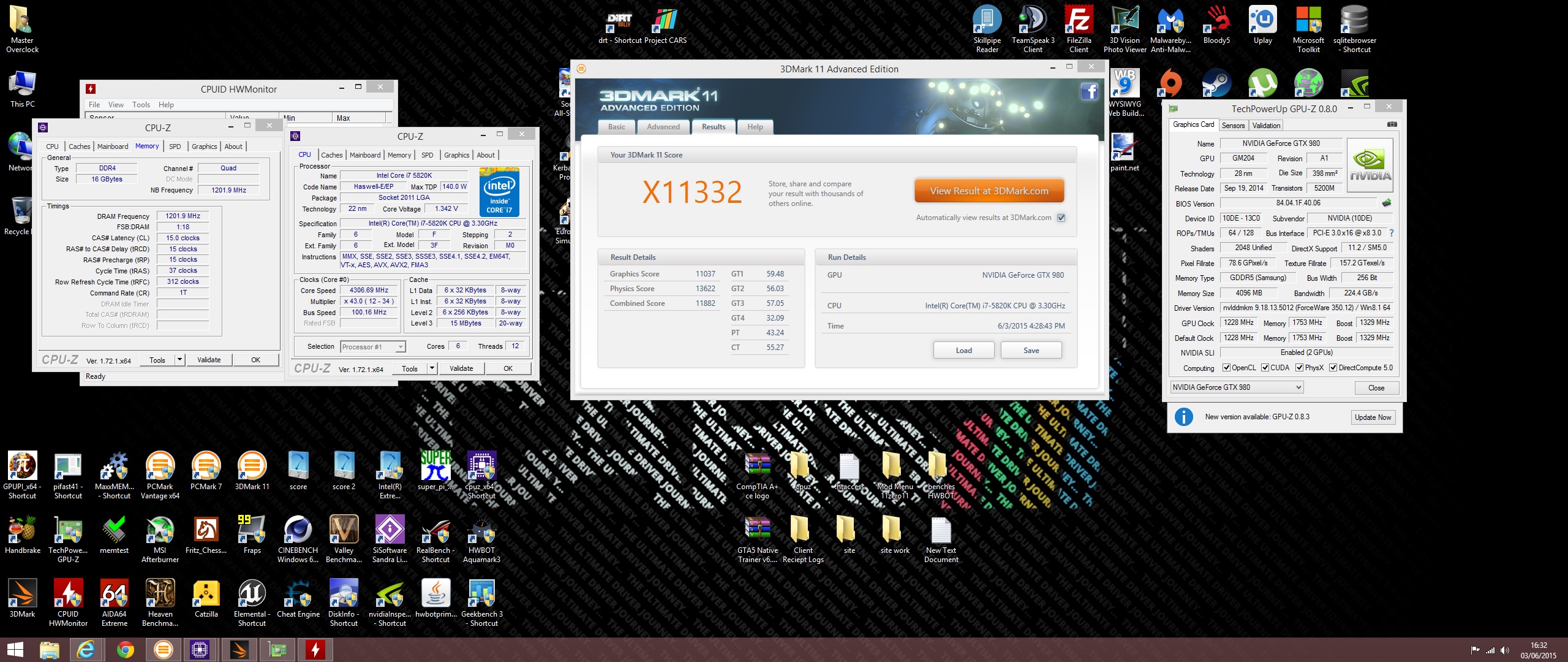Toggle the OpenCL checkbox in GPU-Z
The height and width of the screenshot is (662, 1568).
click(x=1226, y=368)
